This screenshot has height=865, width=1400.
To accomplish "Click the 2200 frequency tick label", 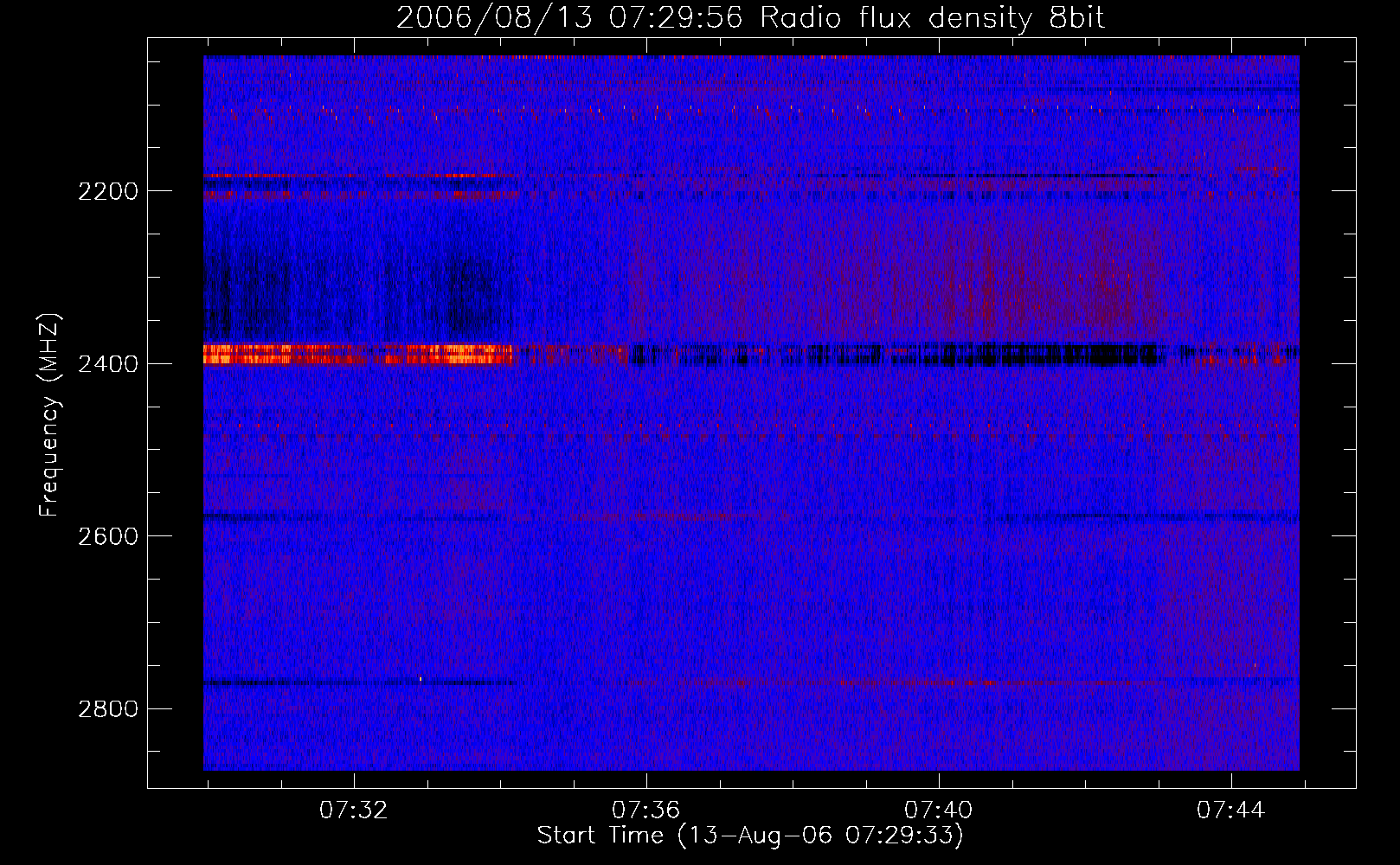I will [108, 191].
